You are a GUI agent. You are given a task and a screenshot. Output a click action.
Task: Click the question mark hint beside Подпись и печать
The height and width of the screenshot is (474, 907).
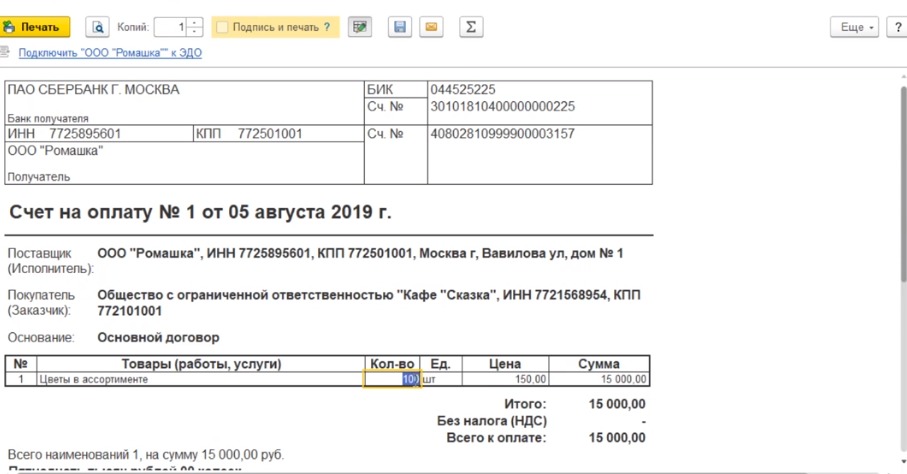(x=327, y=27)
